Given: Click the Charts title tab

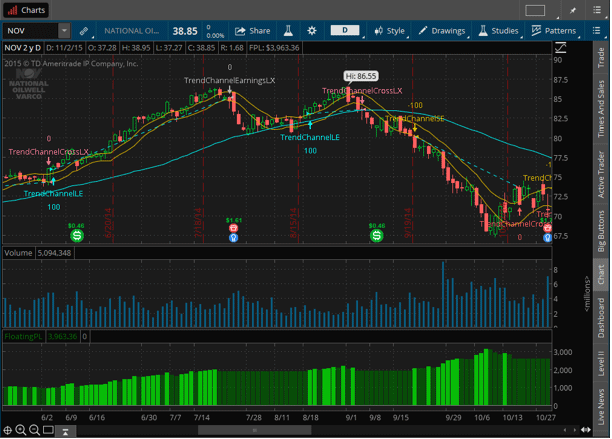Looking at the screenshot, I should tap(26, 10).
